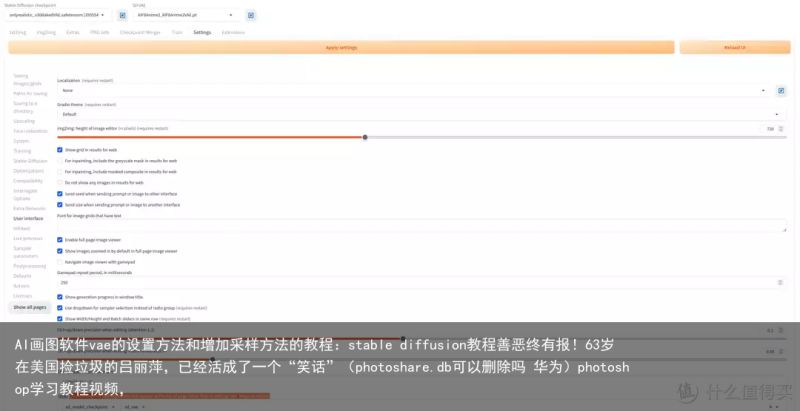
Task: Click the Gamepad repeat period input field
Action: [x=421, y=282]
